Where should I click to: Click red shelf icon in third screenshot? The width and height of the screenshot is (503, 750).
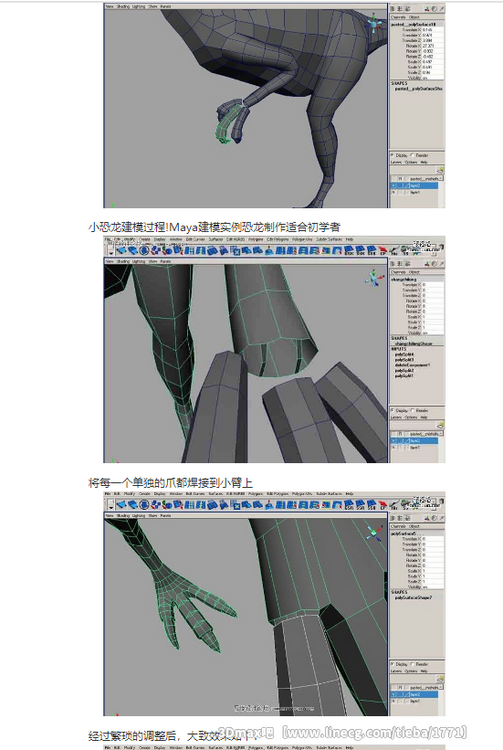383,504
